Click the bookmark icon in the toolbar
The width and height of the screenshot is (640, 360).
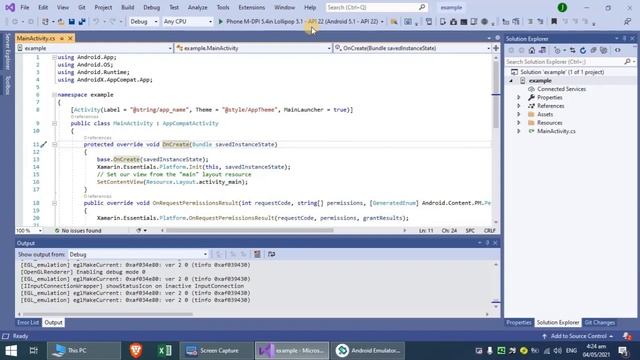pos(554,22)
